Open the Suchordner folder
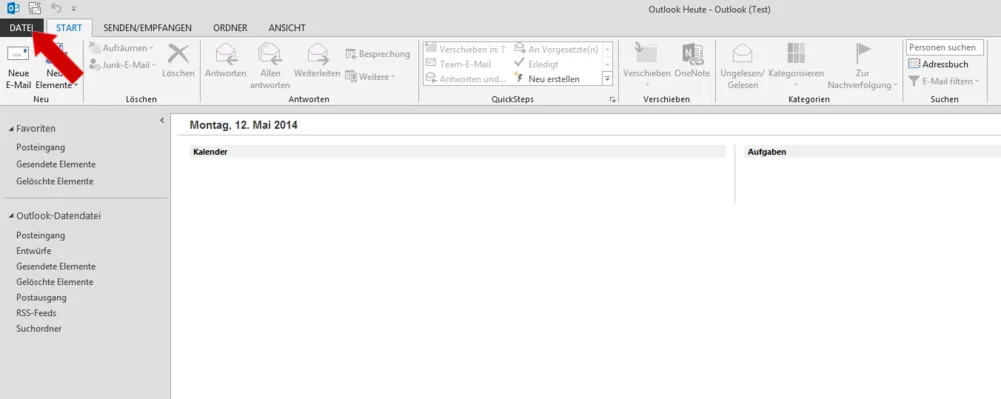 (39, 329)
